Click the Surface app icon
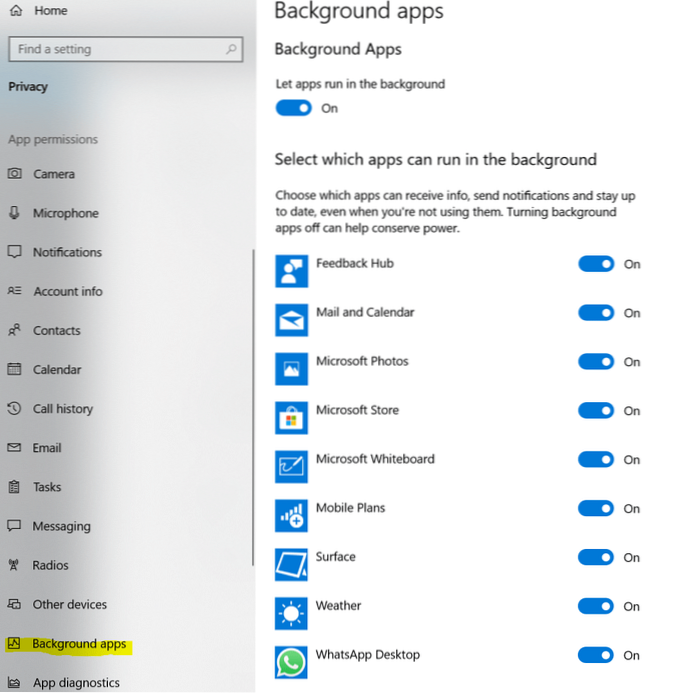The image size is (698, 693). pos(291,564)
